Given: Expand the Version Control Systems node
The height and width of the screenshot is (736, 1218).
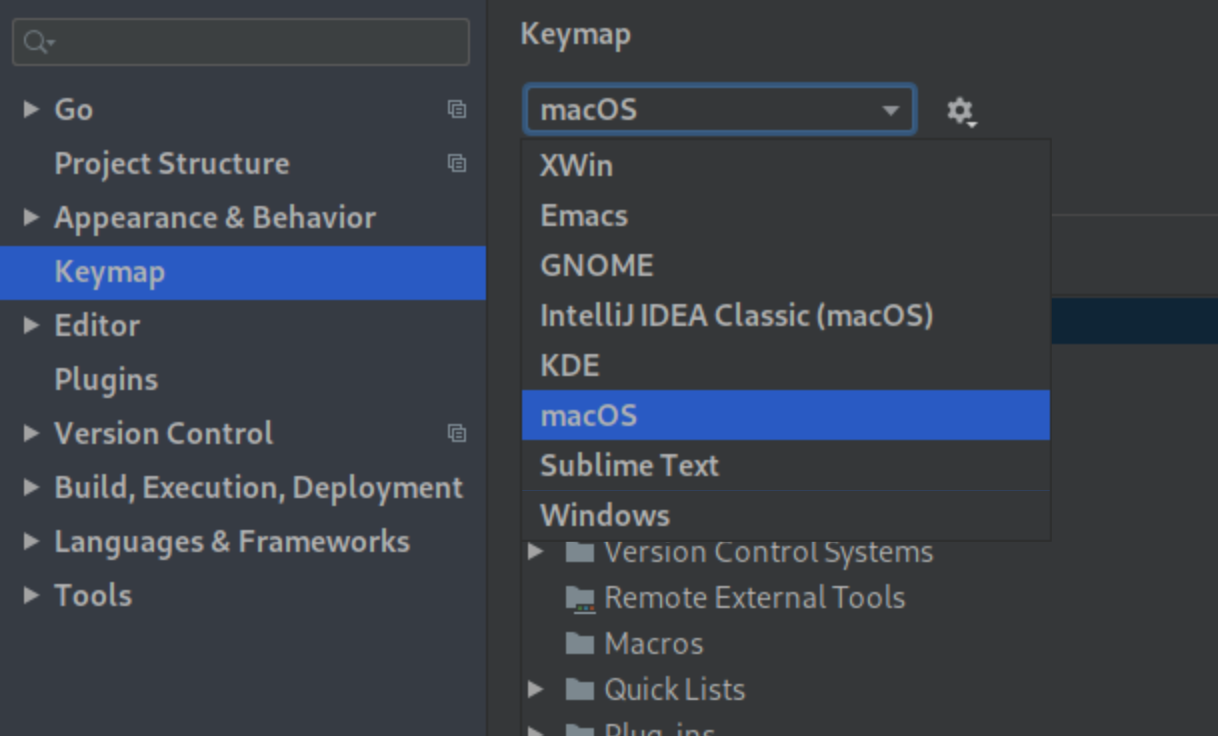Looking at the screenshot, I should pos(537,551).
